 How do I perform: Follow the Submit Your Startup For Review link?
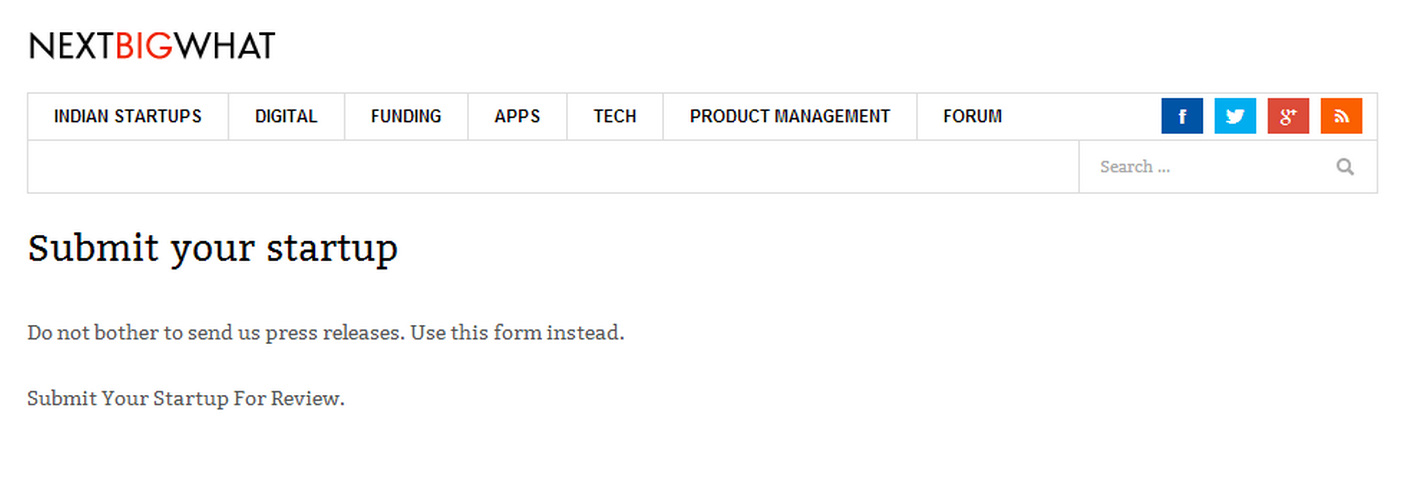click(x=186, y=398)
